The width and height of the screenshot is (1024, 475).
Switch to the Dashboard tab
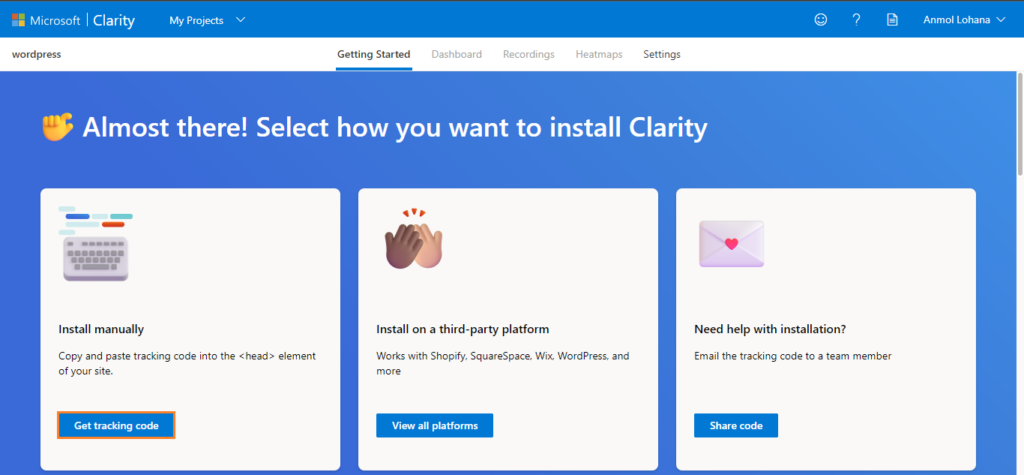(456, 54)
